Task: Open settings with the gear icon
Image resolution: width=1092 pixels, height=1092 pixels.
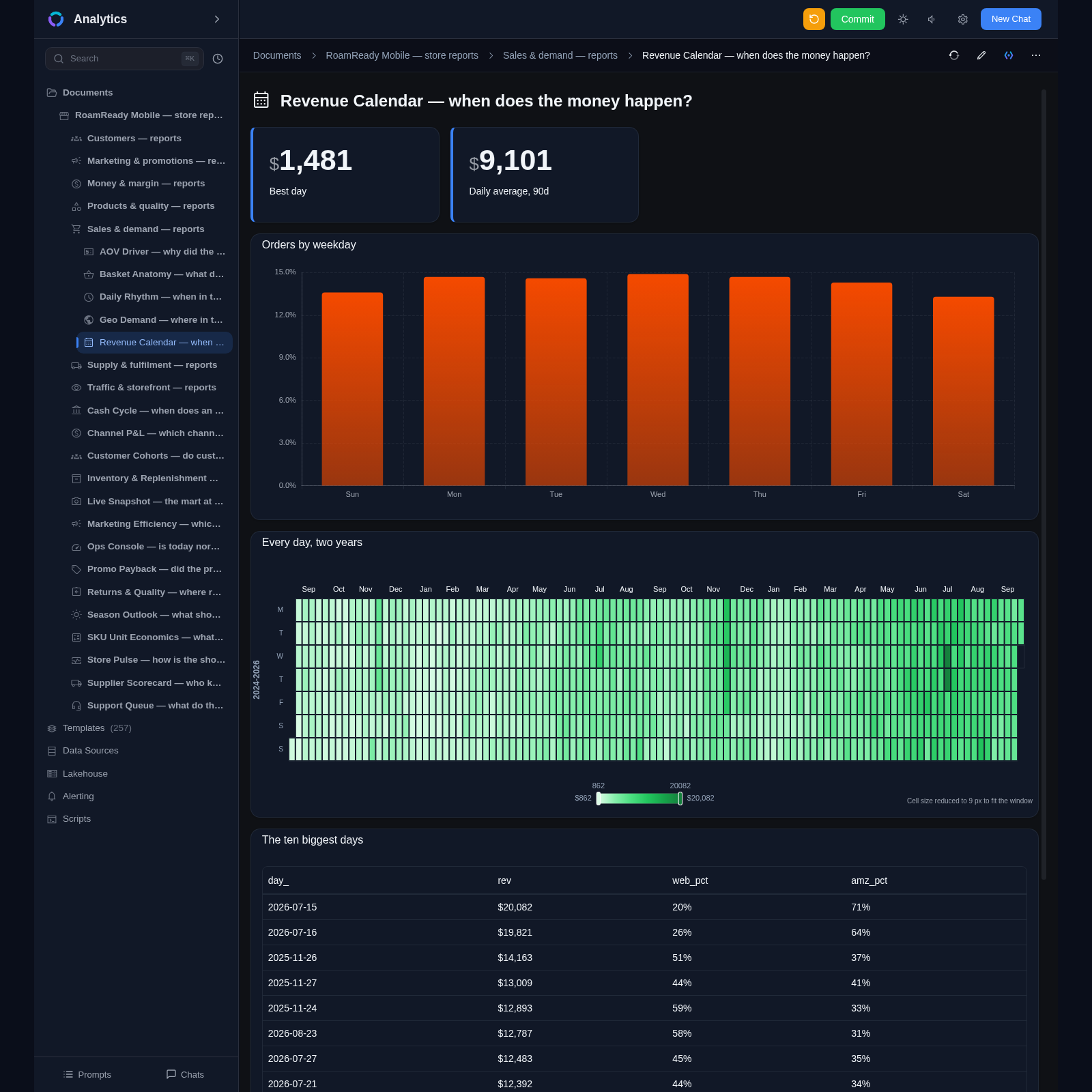Action: point(963,19)
